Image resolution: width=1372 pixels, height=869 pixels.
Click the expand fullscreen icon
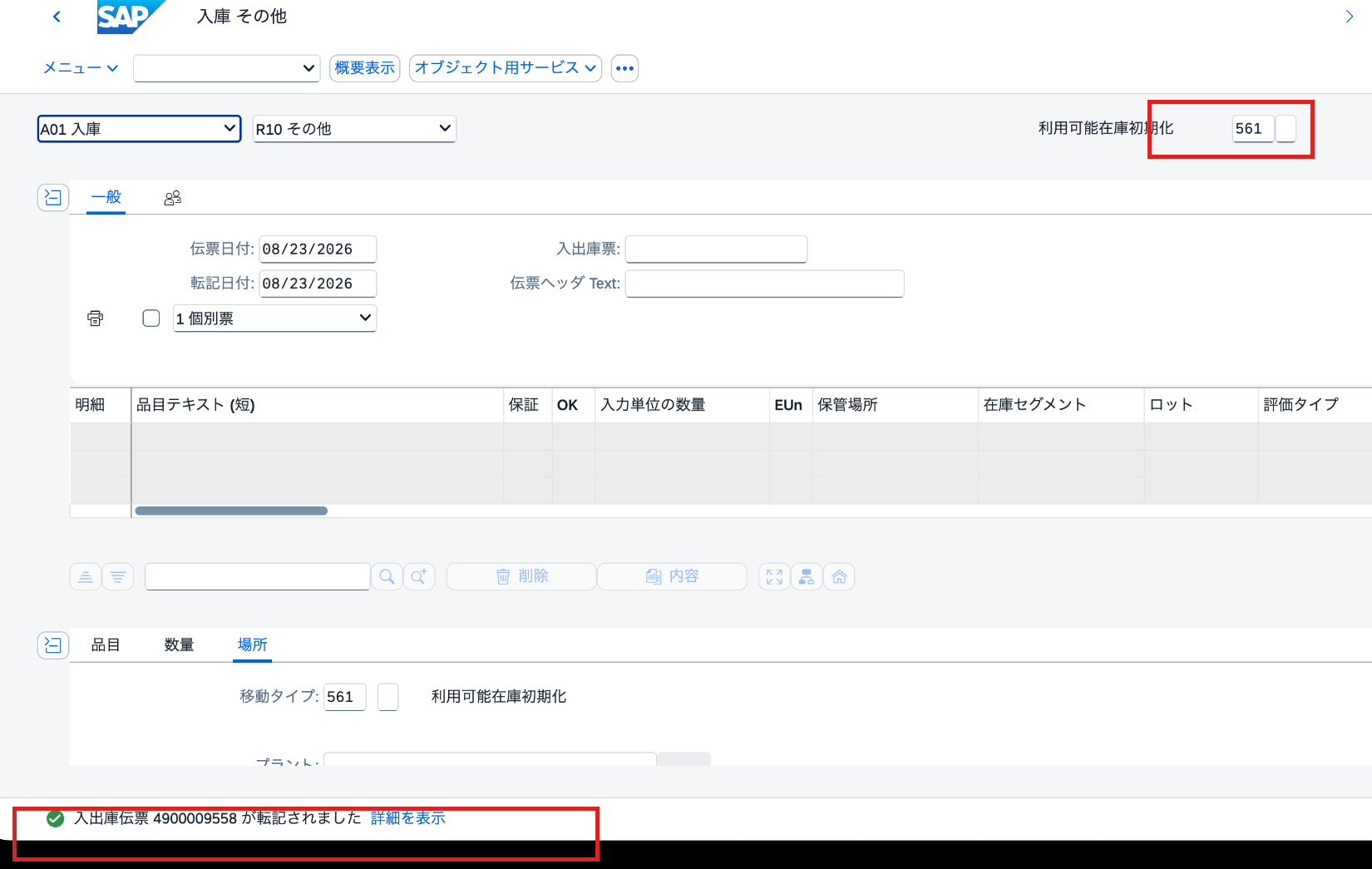[x=774, y=576]
